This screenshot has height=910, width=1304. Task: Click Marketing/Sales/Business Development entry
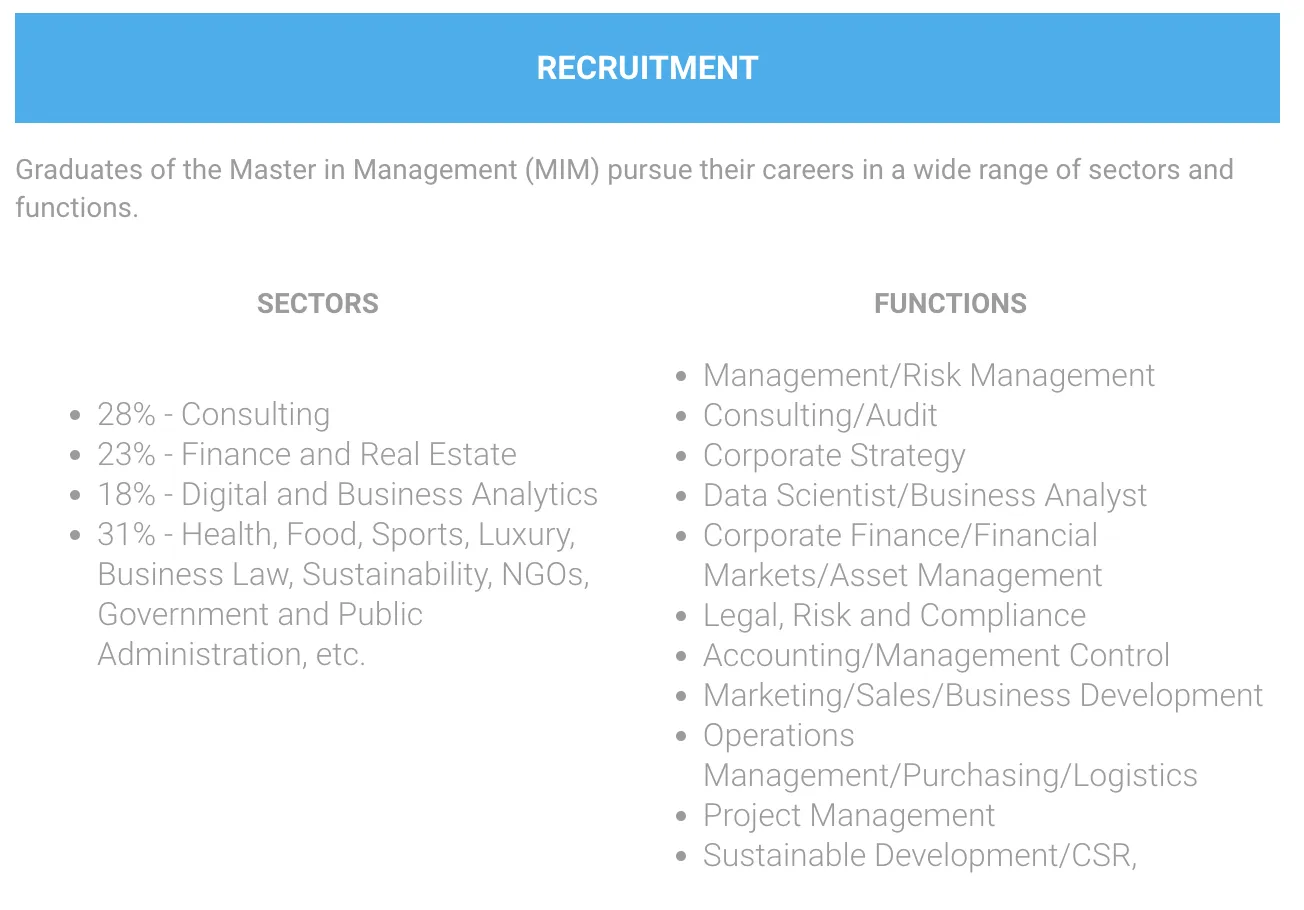[x=982, y=695]
